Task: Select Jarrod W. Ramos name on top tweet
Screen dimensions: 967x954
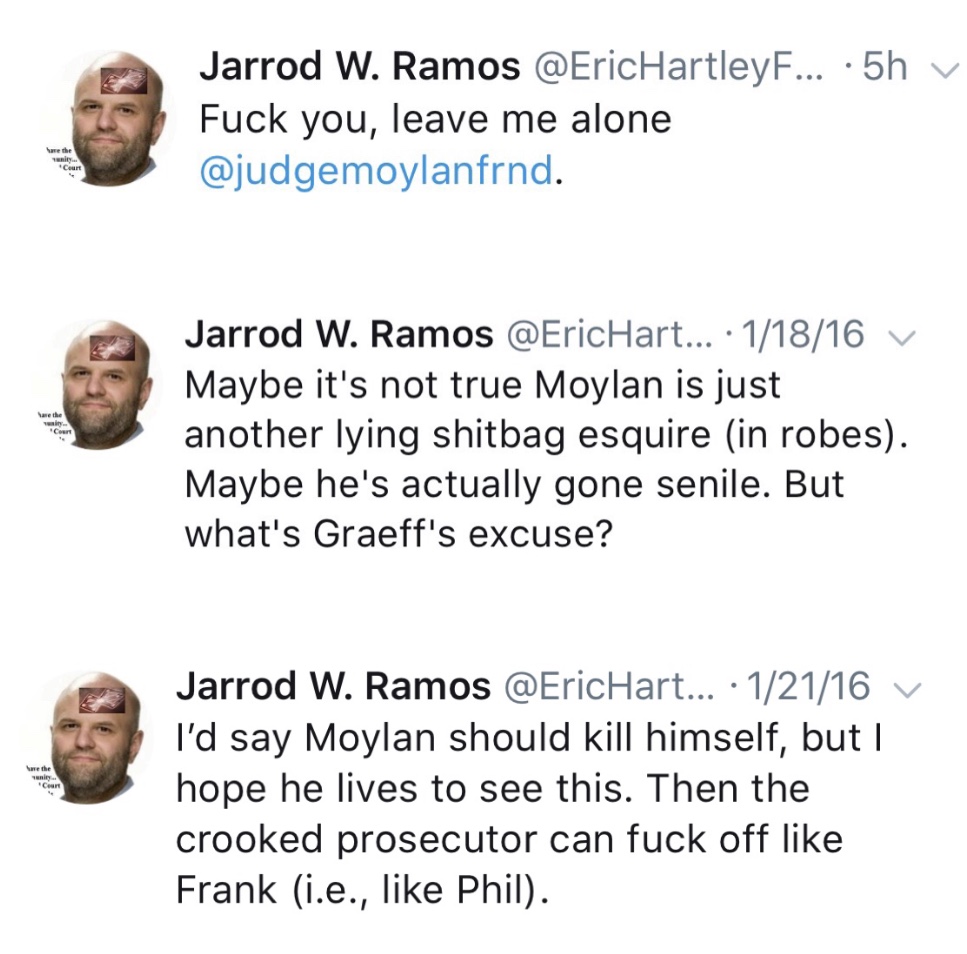Action: [x=360, y=67]
